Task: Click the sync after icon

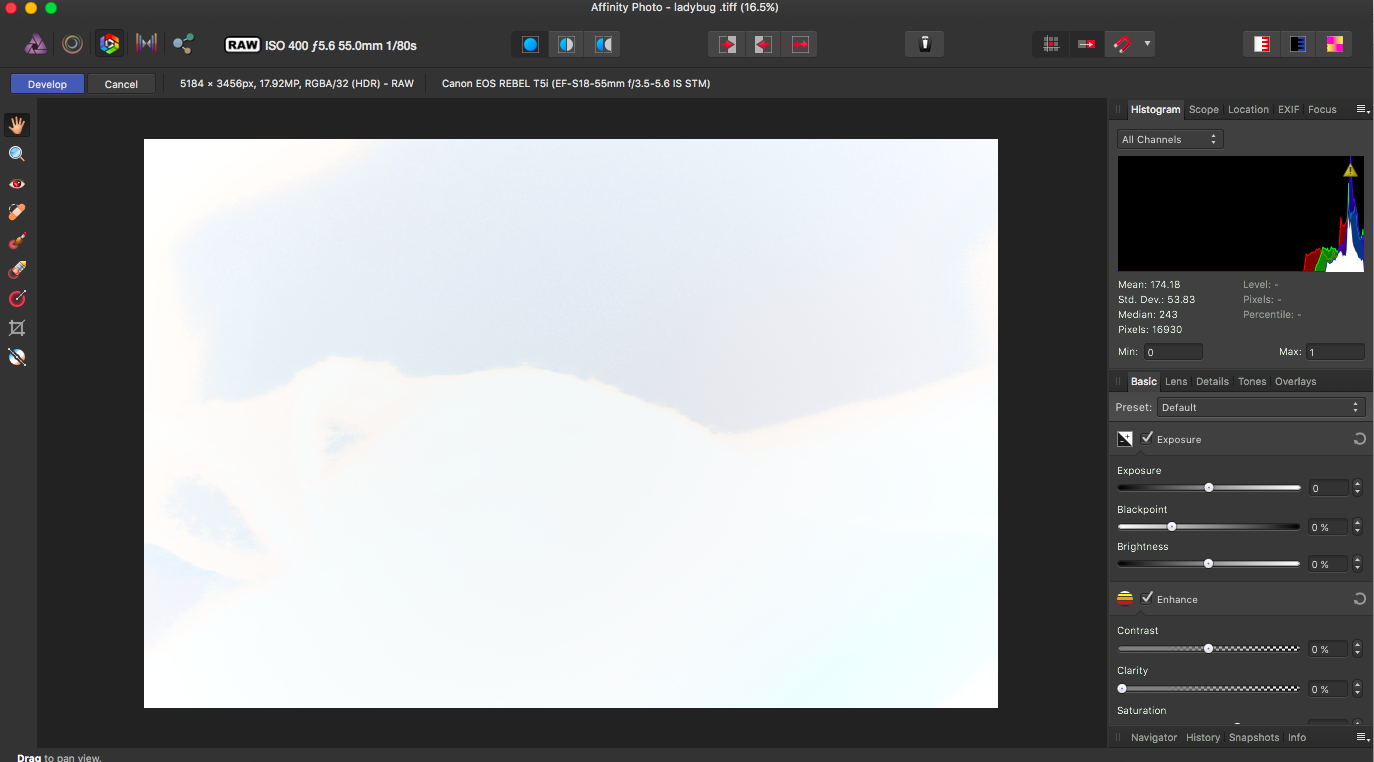Action: pyautogui.click(x=763, y=44)
